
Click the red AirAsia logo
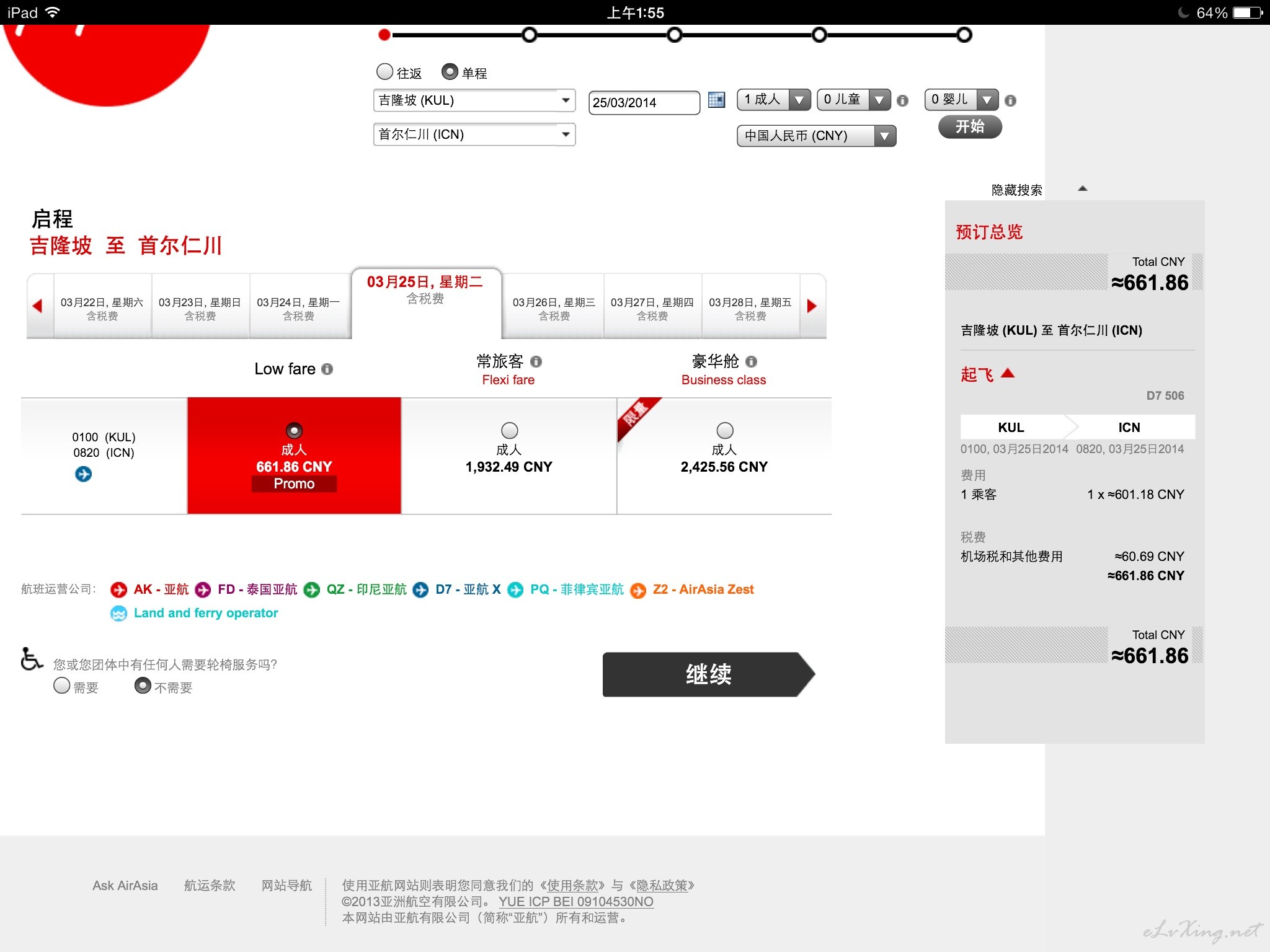point(107,65)
